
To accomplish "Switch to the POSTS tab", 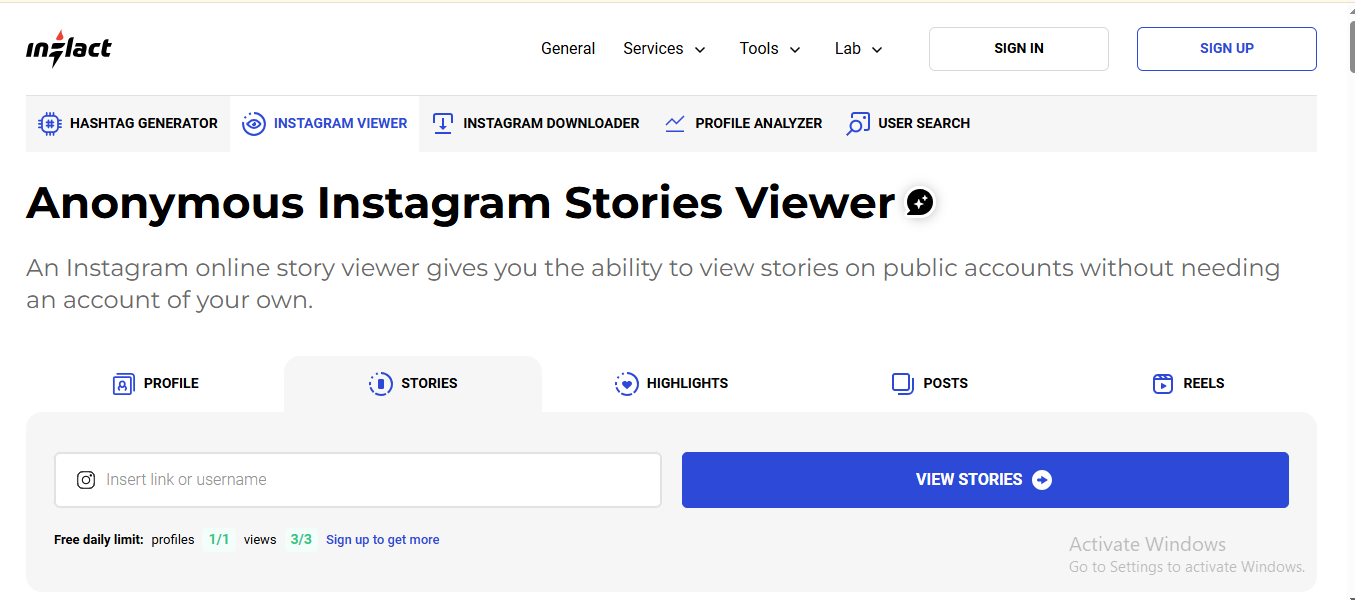I will pyautogui.click(x=929, y=384).
